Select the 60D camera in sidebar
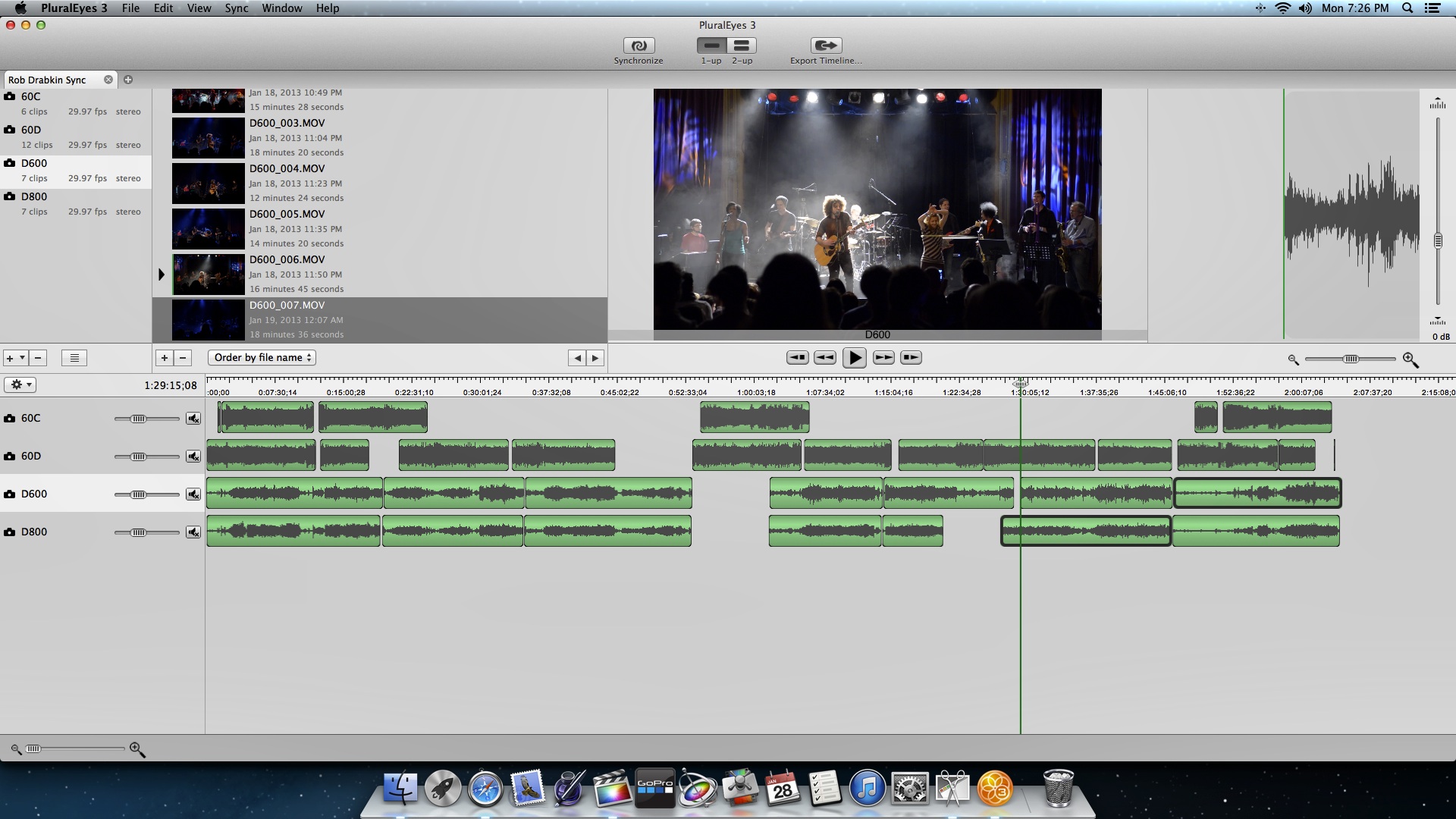 click(76, 137)
